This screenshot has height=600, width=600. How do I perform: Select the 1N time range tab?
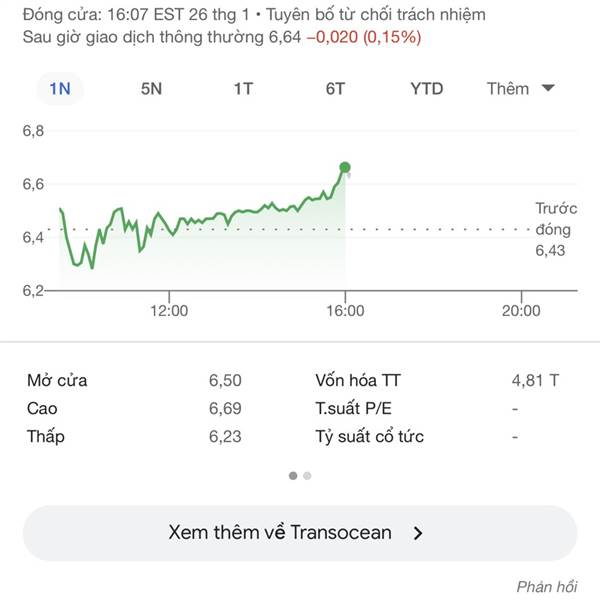(x=60, y=89)
